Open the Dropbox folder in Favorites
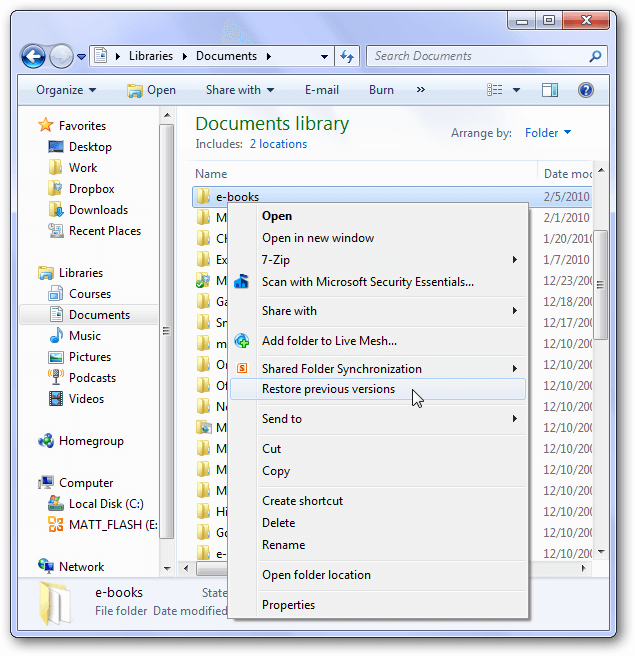The height and width of the screenshot is (656, 635). pos(91,189)
